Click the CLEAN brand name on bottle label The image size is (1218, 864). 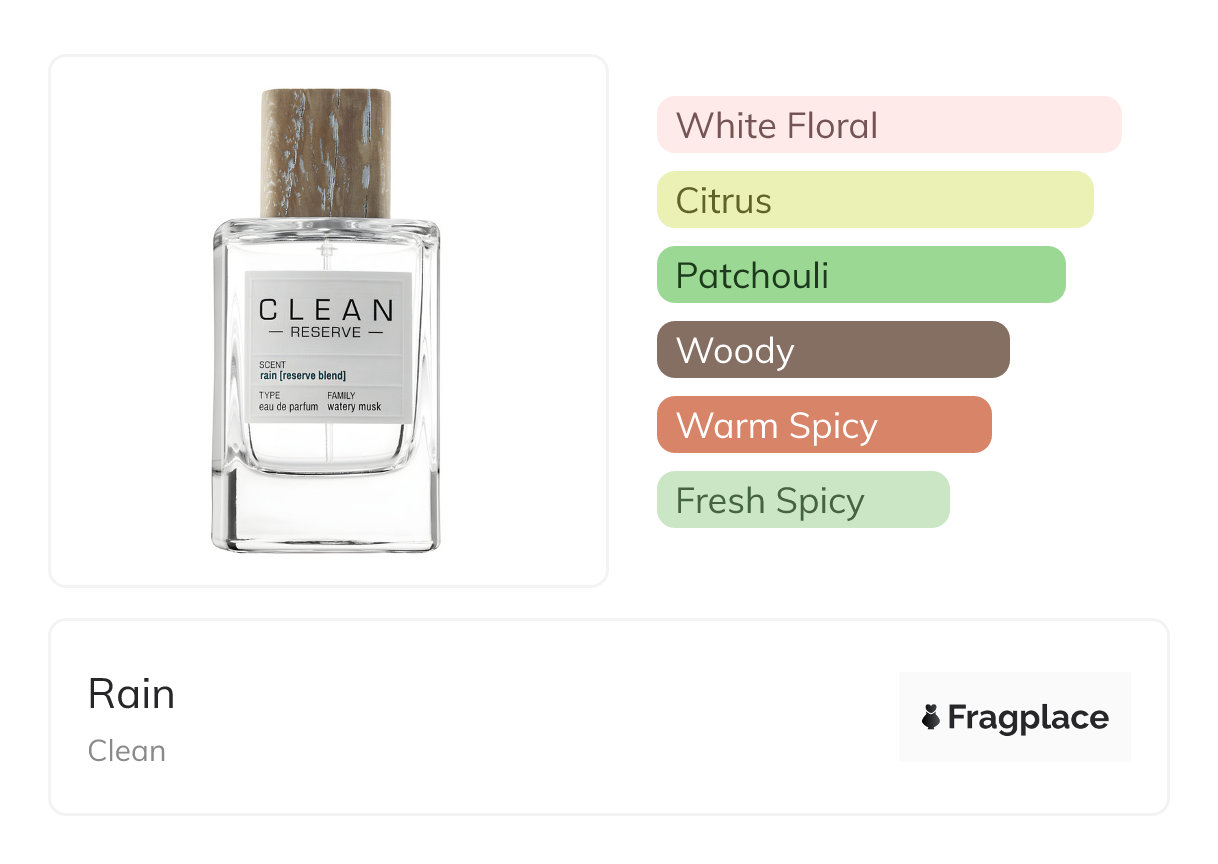click(x=326, y=310)
